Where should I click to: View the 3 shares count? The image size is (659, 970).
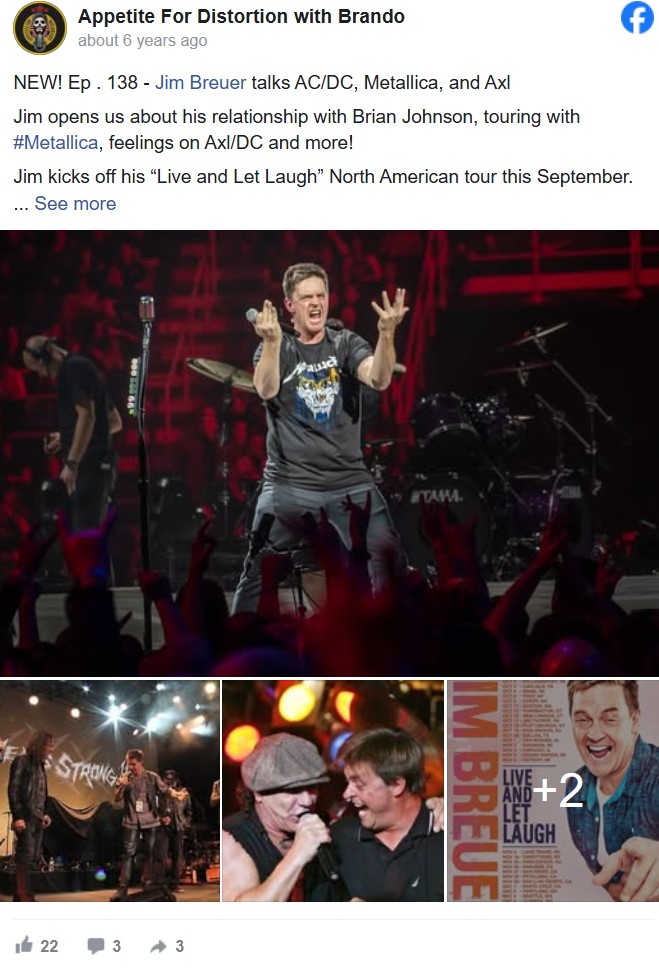coord(179,946)
